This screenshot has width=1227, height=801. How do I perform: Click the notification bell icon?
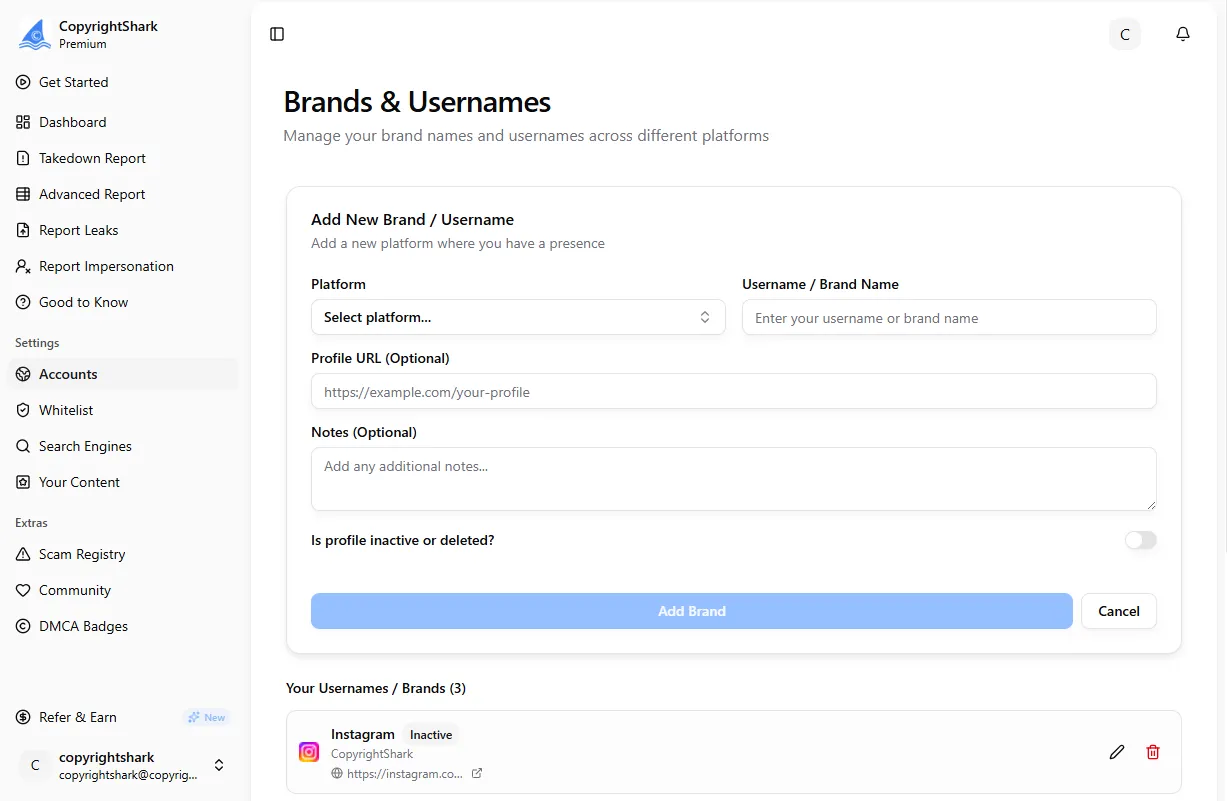(1183, 33)
